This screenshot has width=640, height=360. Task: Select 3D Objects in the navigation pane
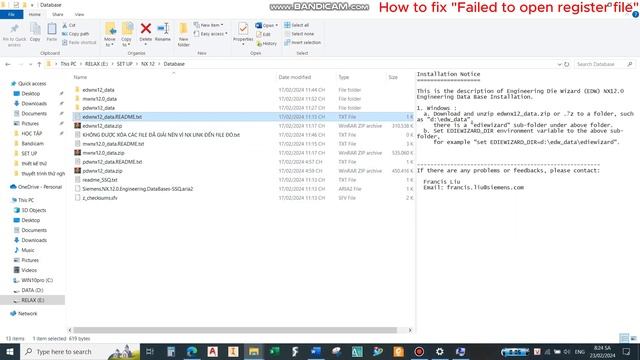pyautogui.click(x=33, y=210)
